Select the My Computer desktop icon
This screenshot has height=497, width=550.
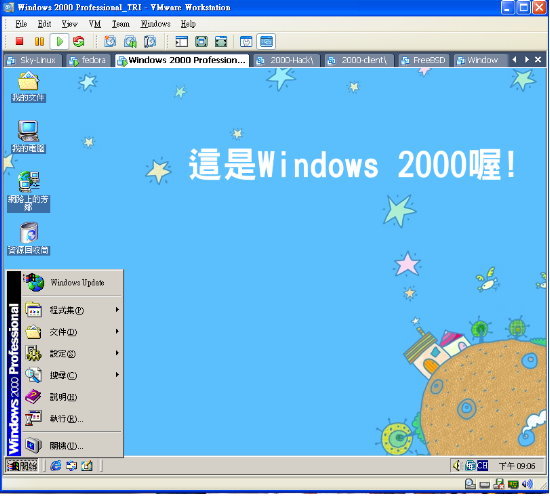point(28,137)
